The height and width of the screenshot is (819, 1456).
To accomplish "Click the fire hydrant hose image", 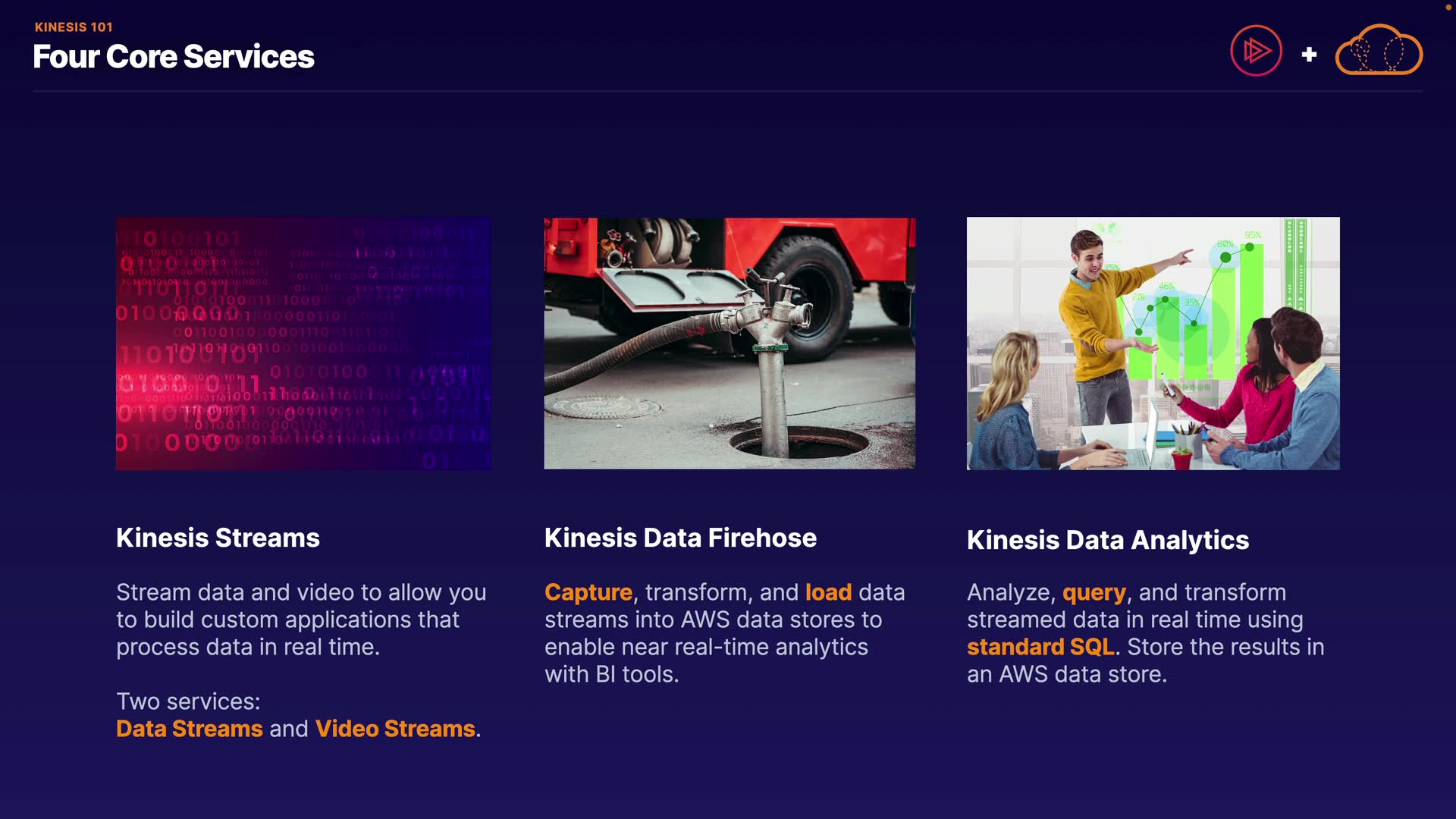I will pyautogui.click(x=730, y=343).
